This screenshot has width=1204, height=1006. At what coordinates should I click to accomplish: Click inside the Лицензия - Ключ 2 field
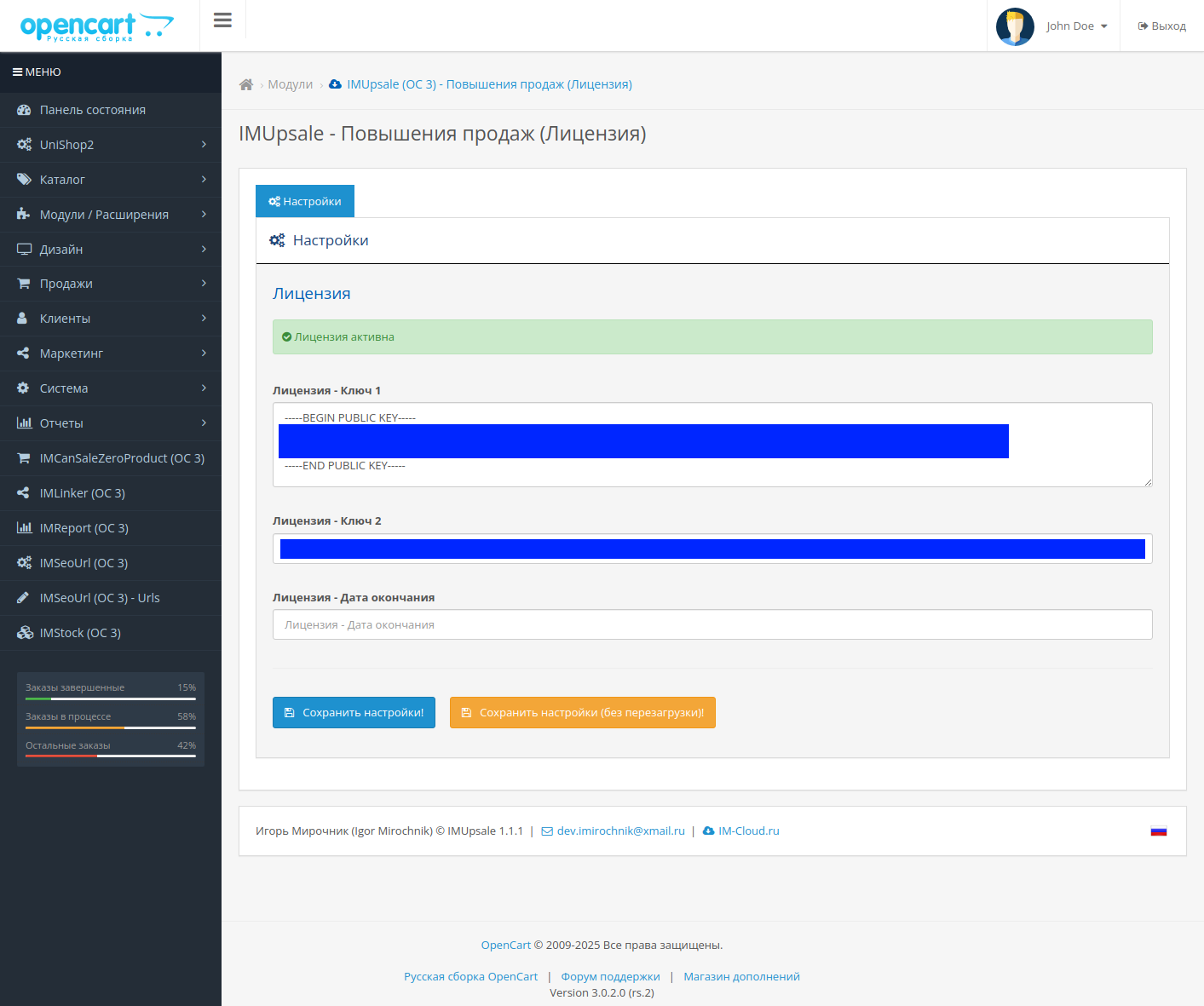tap(712, 549)
